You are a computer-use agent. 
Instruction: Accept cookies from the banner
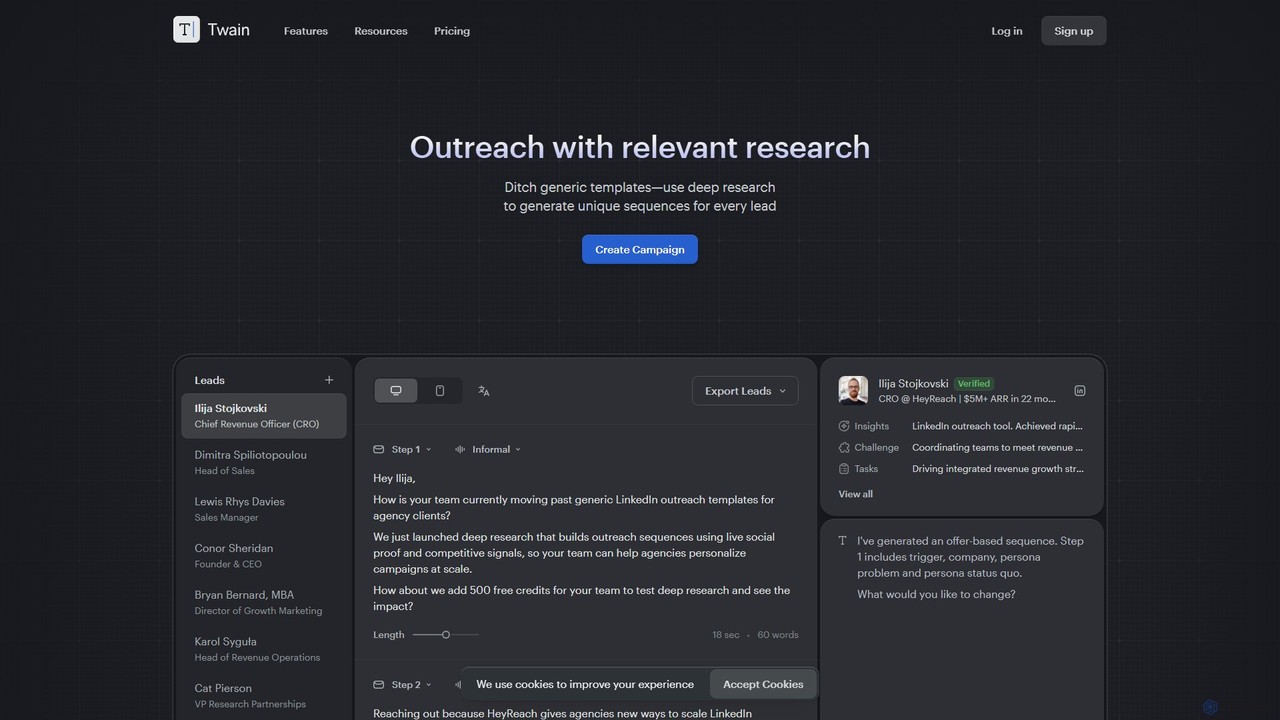[763, 684]
